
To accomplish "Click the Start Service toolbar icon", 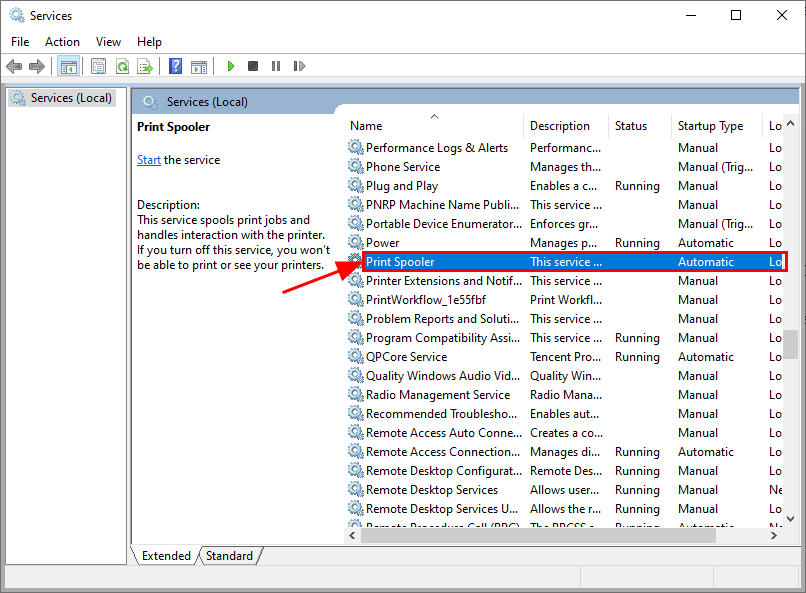I will [x=230, y=66].
